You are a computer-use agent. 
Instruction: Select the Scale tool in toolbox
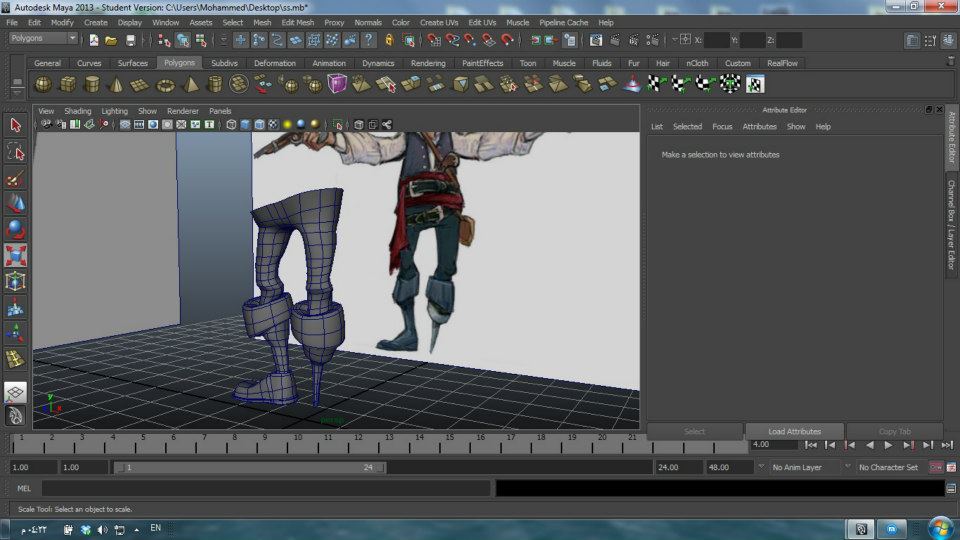(15, 255)
